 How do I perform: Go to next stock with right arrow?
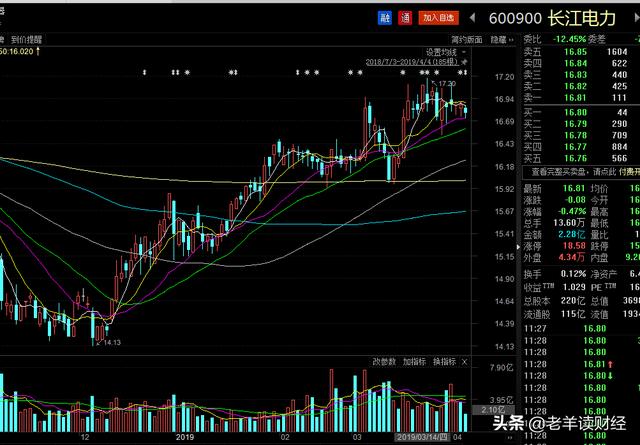click(637, 18)
